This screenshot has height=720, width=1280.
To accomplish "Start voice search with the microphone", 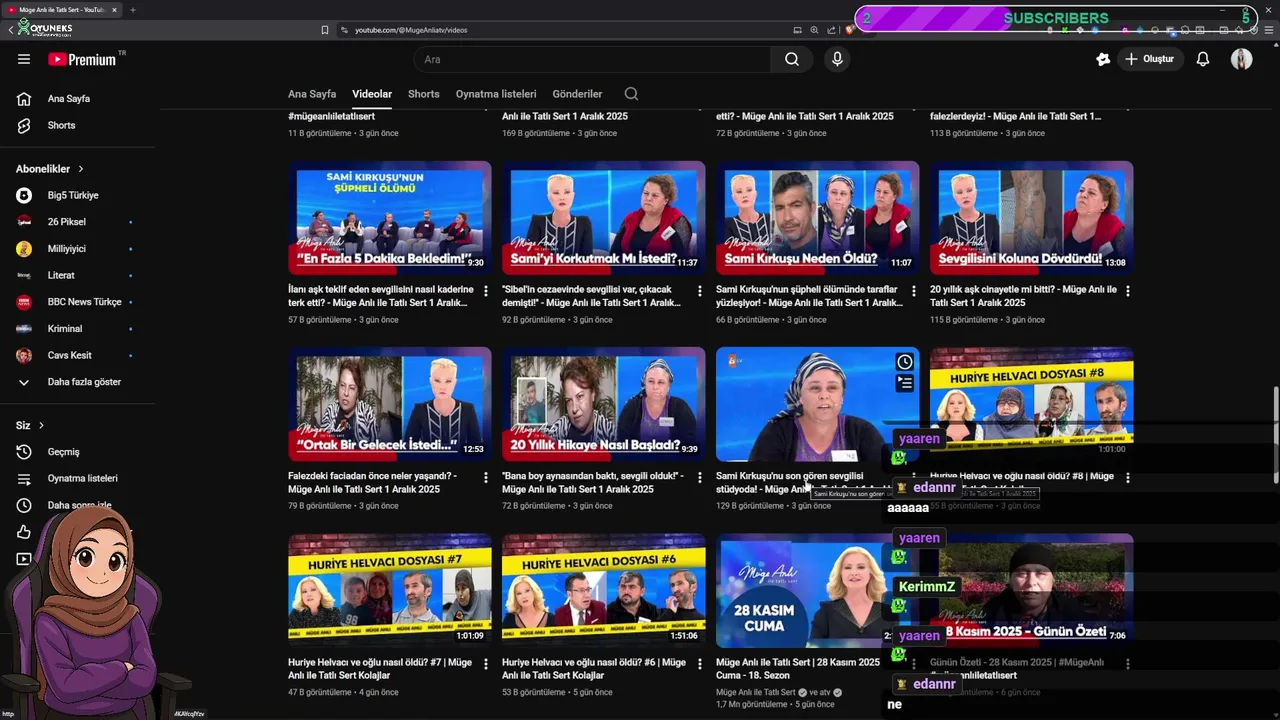I will [837, 59].
